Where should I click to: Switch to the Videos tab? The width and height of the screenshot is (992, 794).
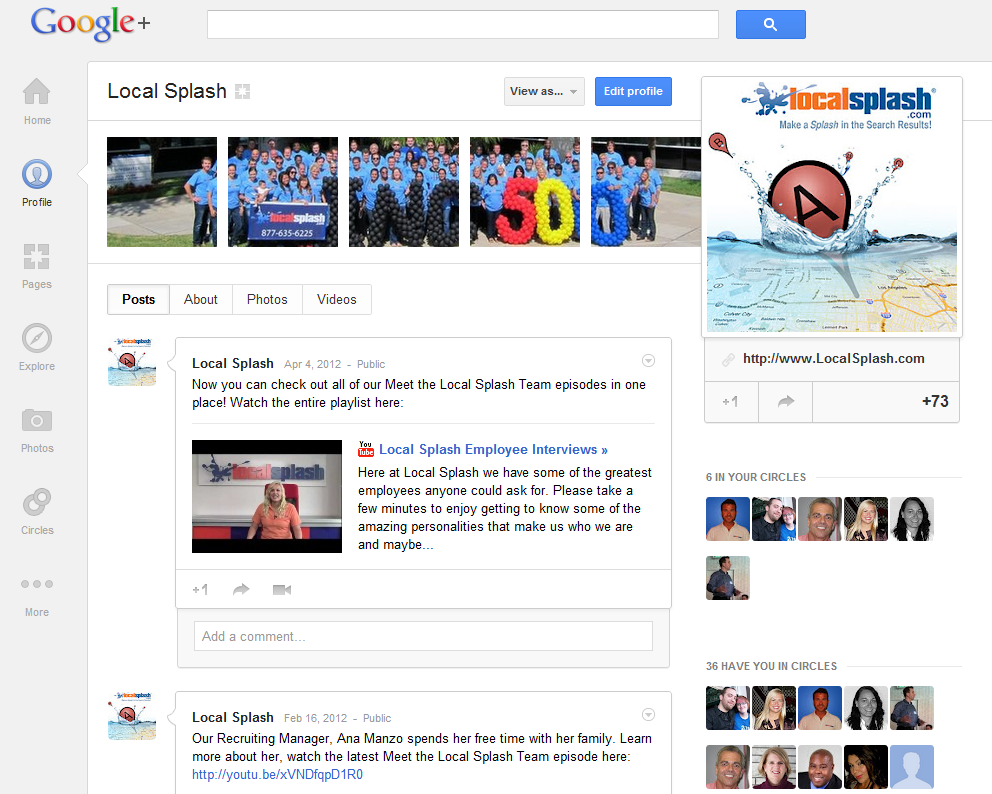[336, 299]
